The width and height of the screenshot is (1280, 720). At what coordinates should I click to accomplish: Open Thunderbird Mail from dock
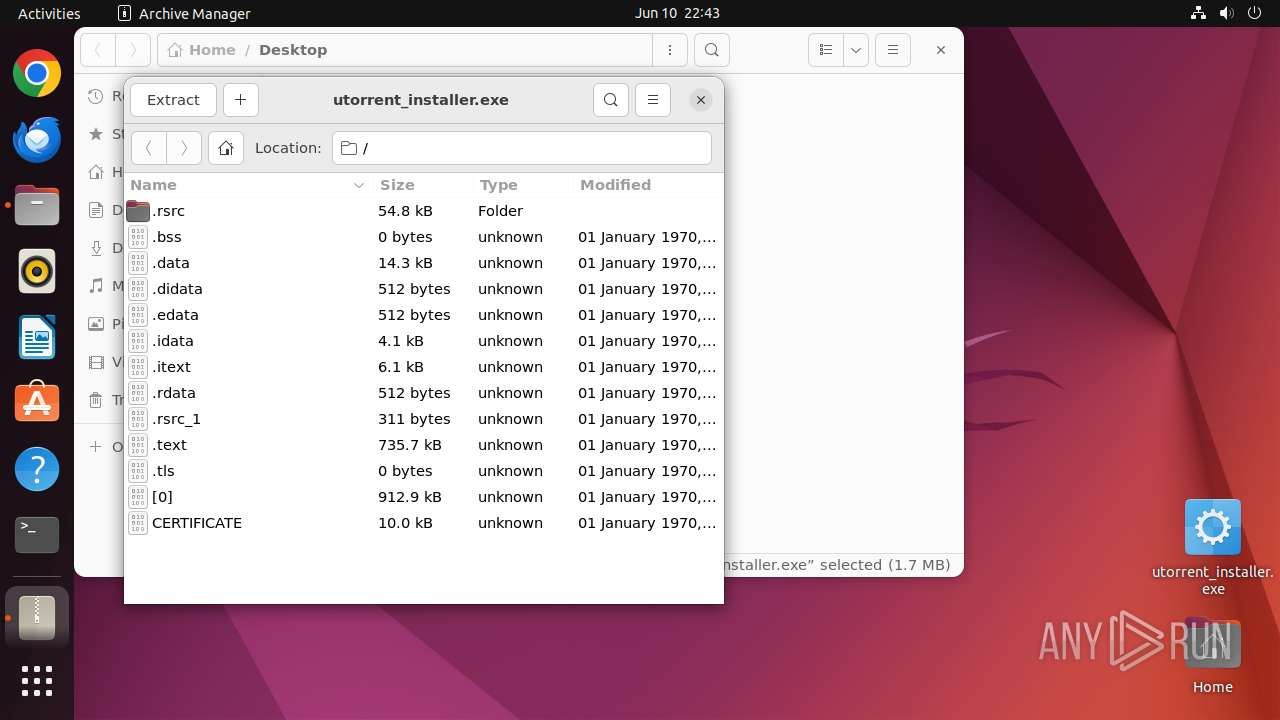click(37, 140)
